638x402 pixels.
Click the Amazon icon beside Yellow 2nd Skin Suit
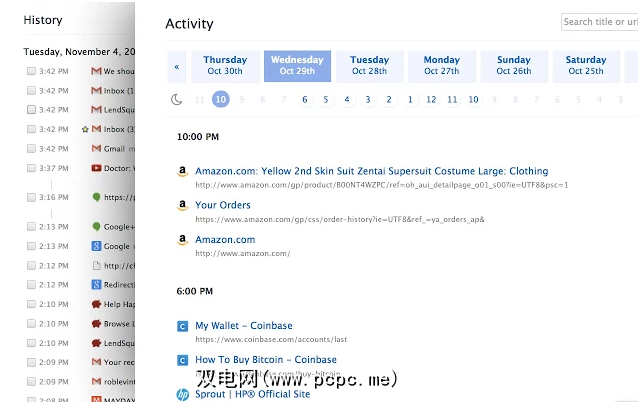[183, 171]
